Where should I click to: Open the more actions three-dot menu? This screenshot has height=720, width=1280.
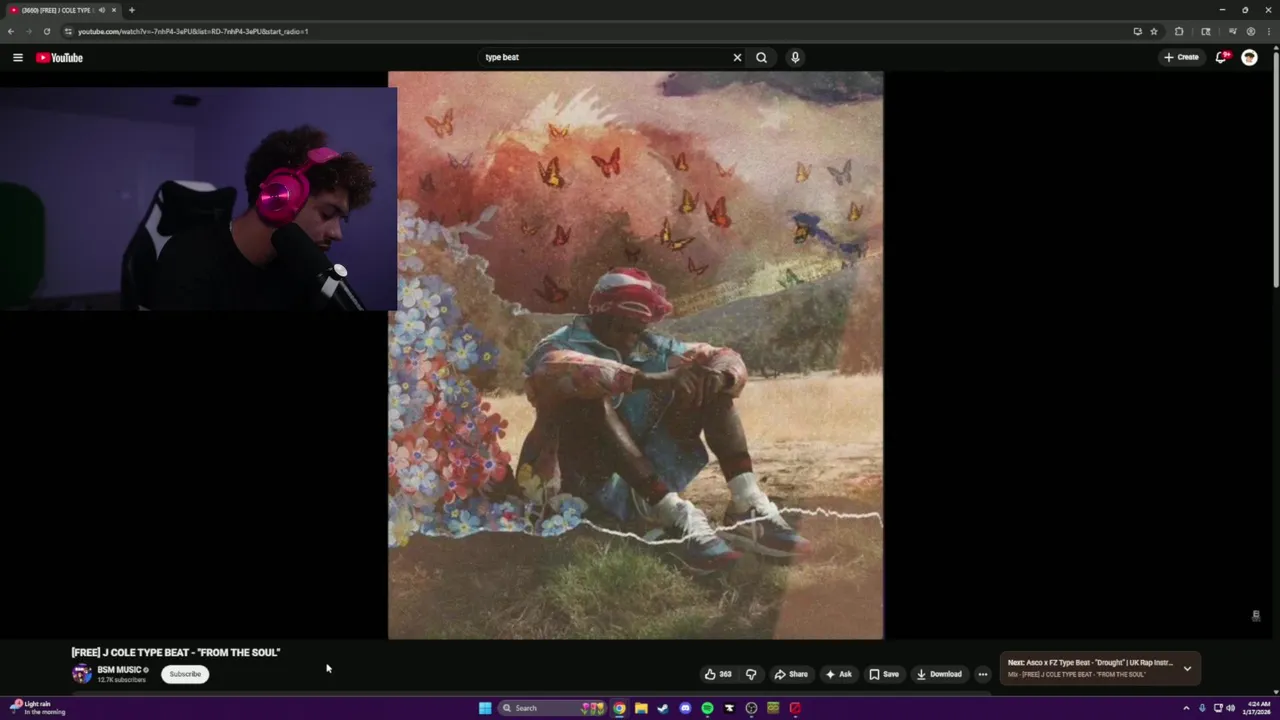coord(982,674)
